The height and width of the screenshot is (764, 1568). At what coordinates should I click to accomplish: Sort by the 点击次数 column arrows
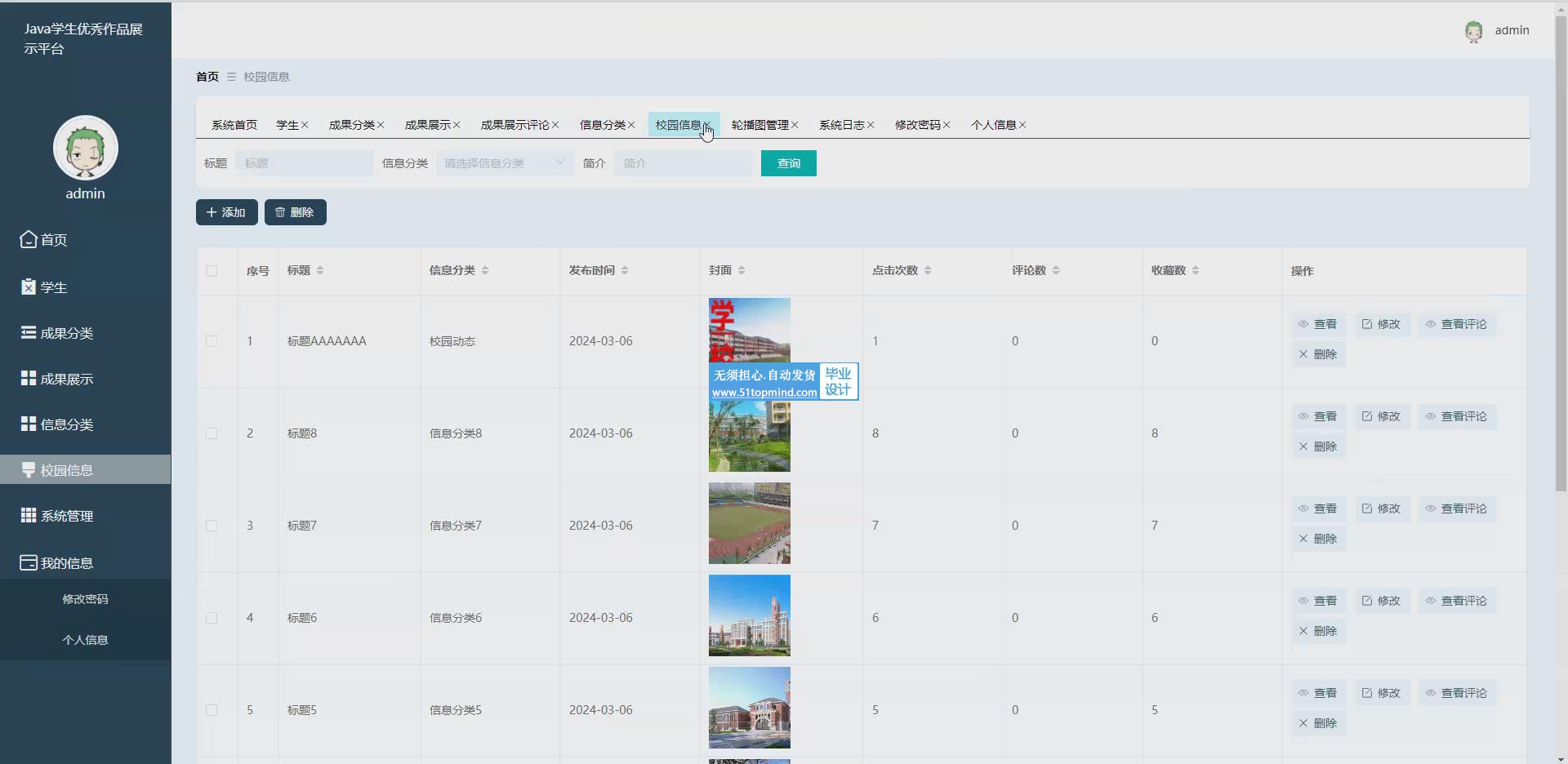click(928, 270)
